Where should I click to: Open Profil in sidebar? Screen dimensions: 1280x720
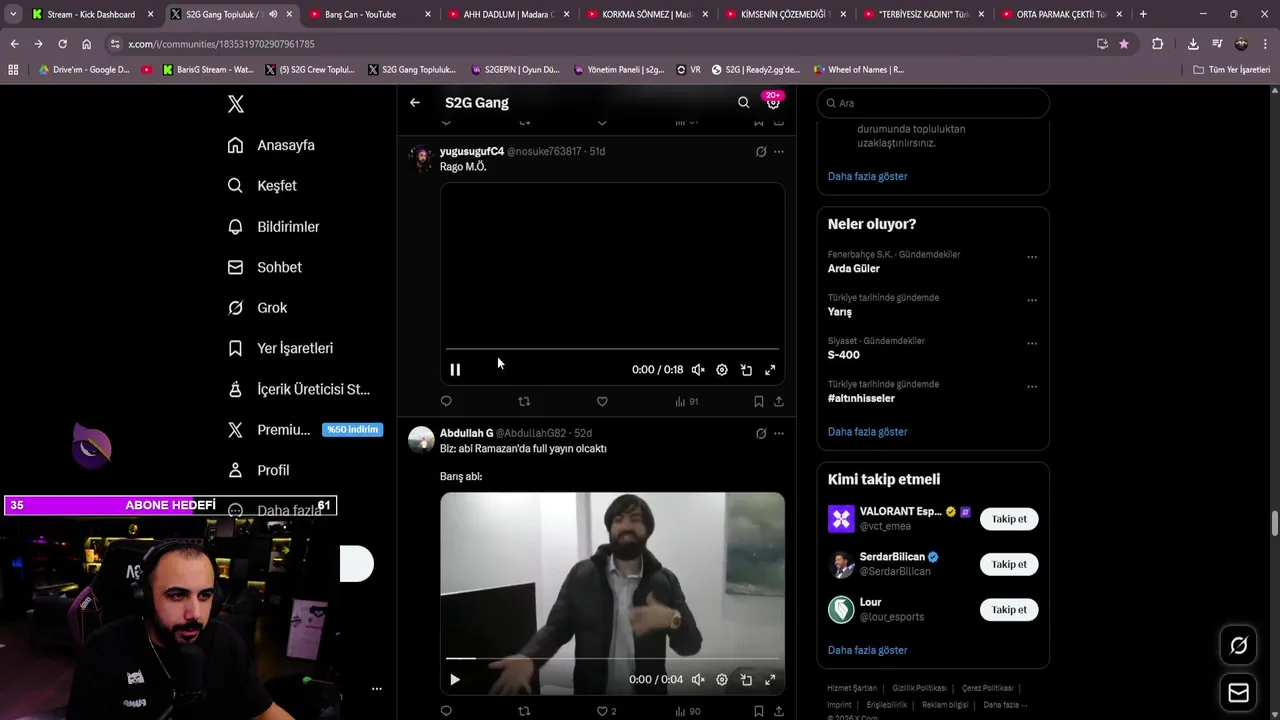pos(258,470)
